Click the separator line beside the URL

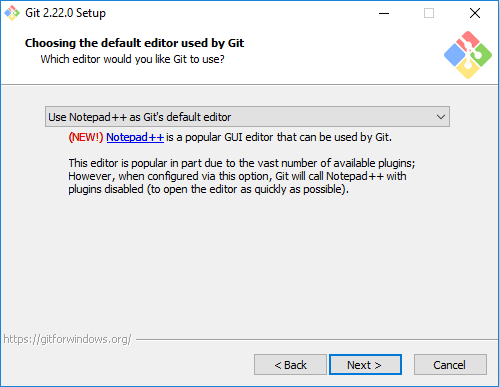[x=317, y=340]
